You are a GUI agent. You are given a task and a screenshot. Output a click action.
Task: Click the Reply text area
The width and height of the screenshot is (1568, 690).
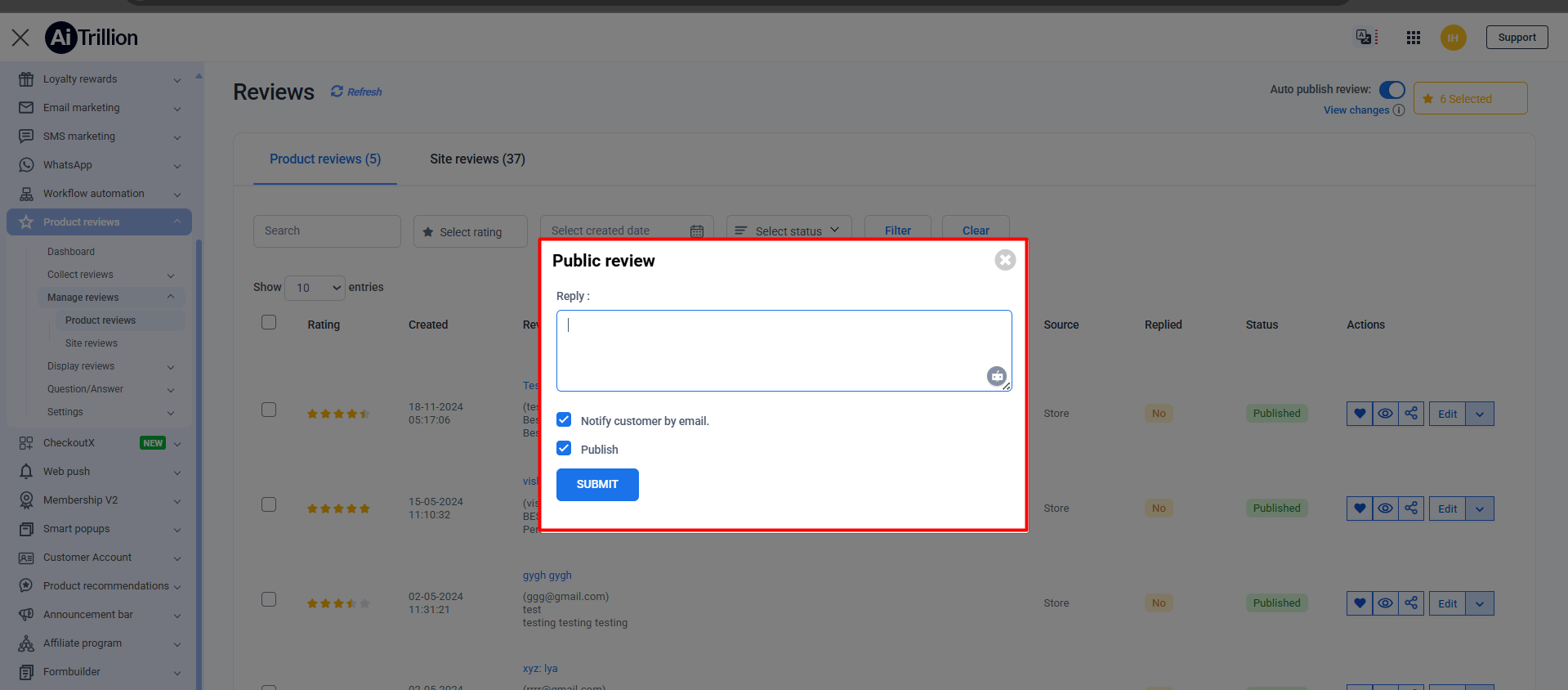pyautogui.click(x=784, y=351)
